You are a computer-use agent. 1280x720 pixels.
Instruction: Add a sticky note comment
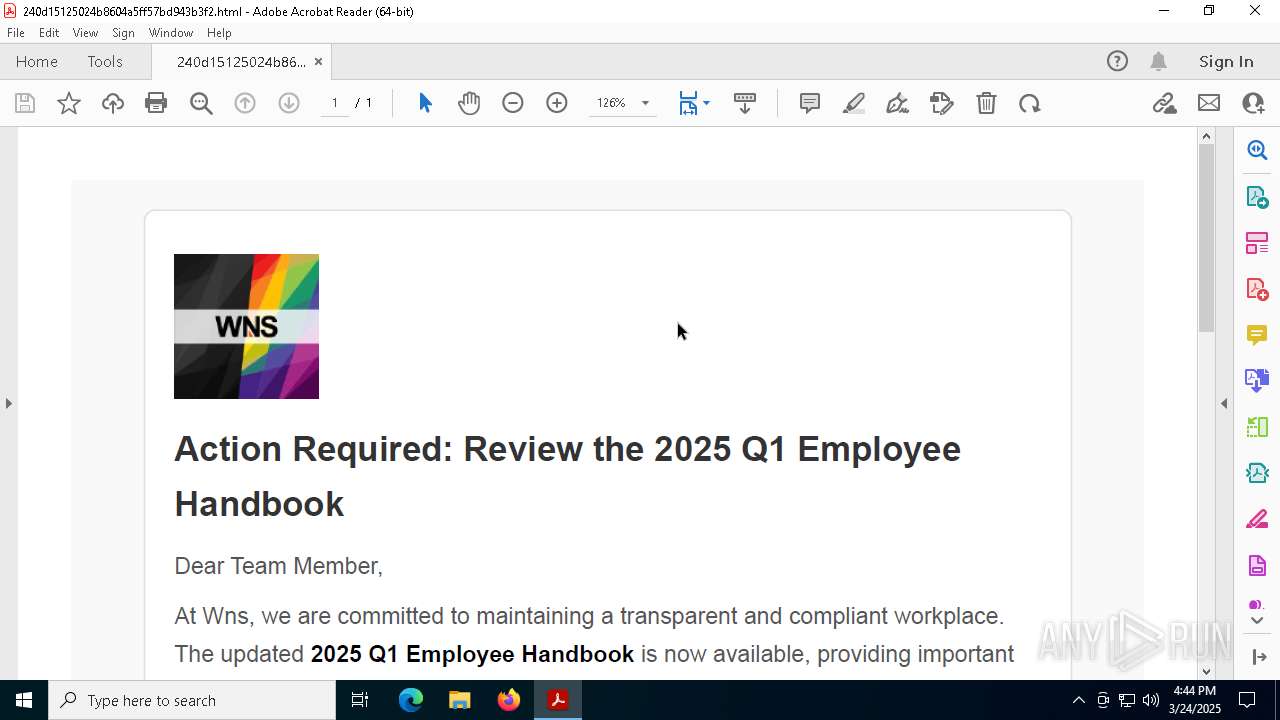[810, 103]
